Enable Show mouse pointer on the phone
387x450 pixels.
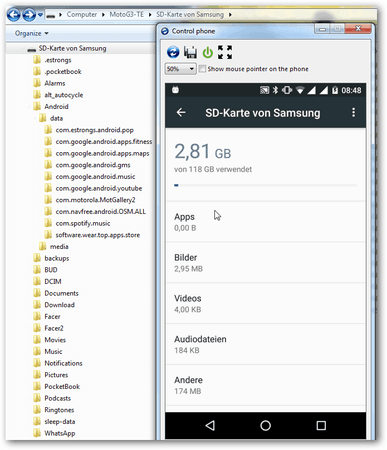click(x=202, y=69)
